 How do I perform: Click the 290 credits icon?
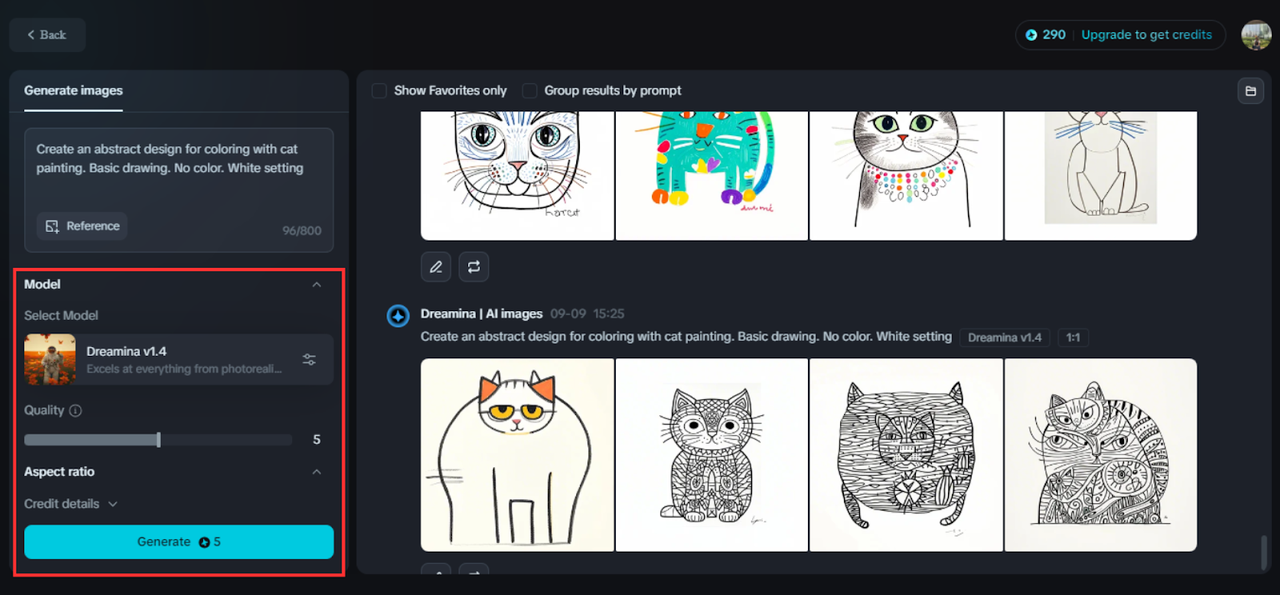(1031, 35)
